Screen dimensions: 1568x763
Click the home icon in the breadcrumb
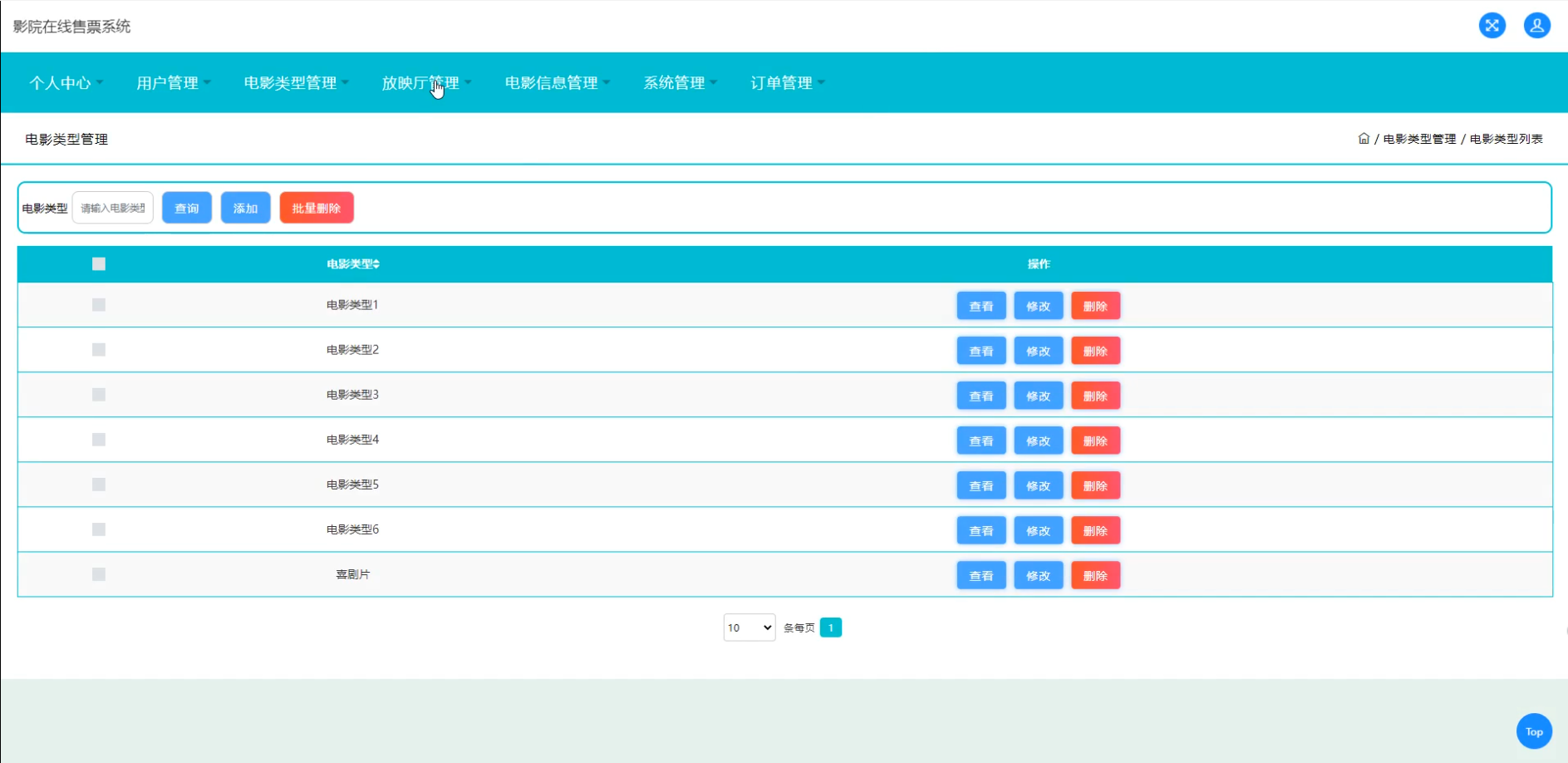pos(1364,139)
